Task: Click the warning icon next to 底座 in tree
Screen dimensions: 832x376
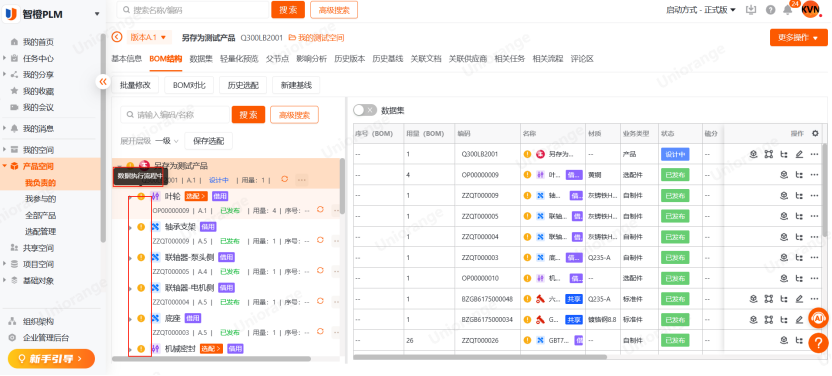Action: point(141,318)
